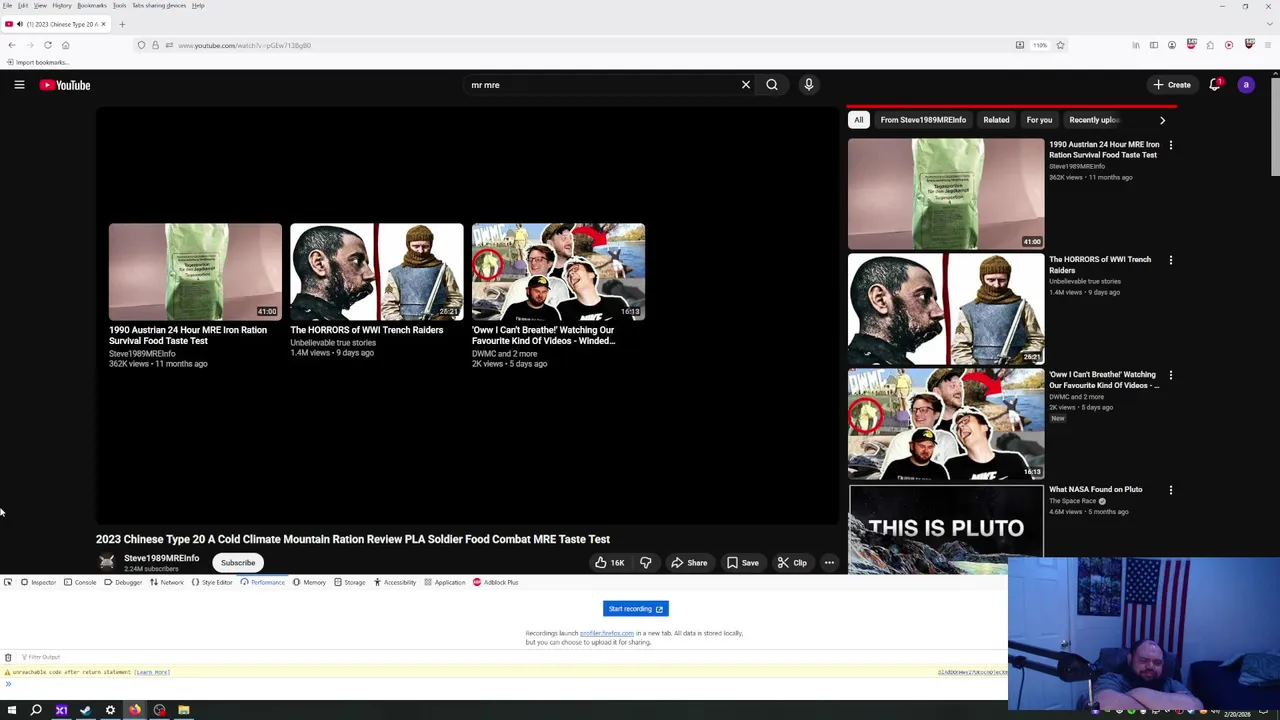Open the account avatar menu
The height and width of the screenshot is (720, 1280).
[1246, 85]
